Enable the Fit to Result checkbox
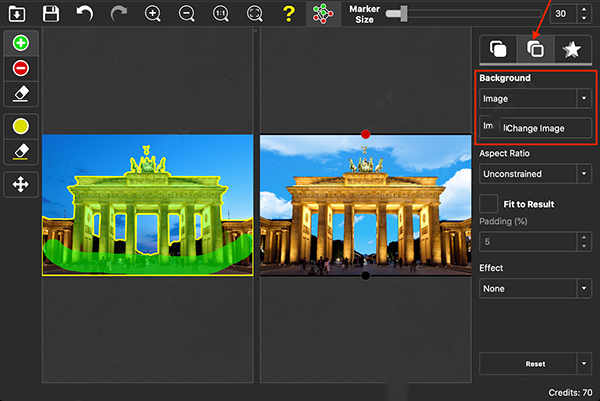The height and width of the screenshot is (401, 600). coord(489,204)
